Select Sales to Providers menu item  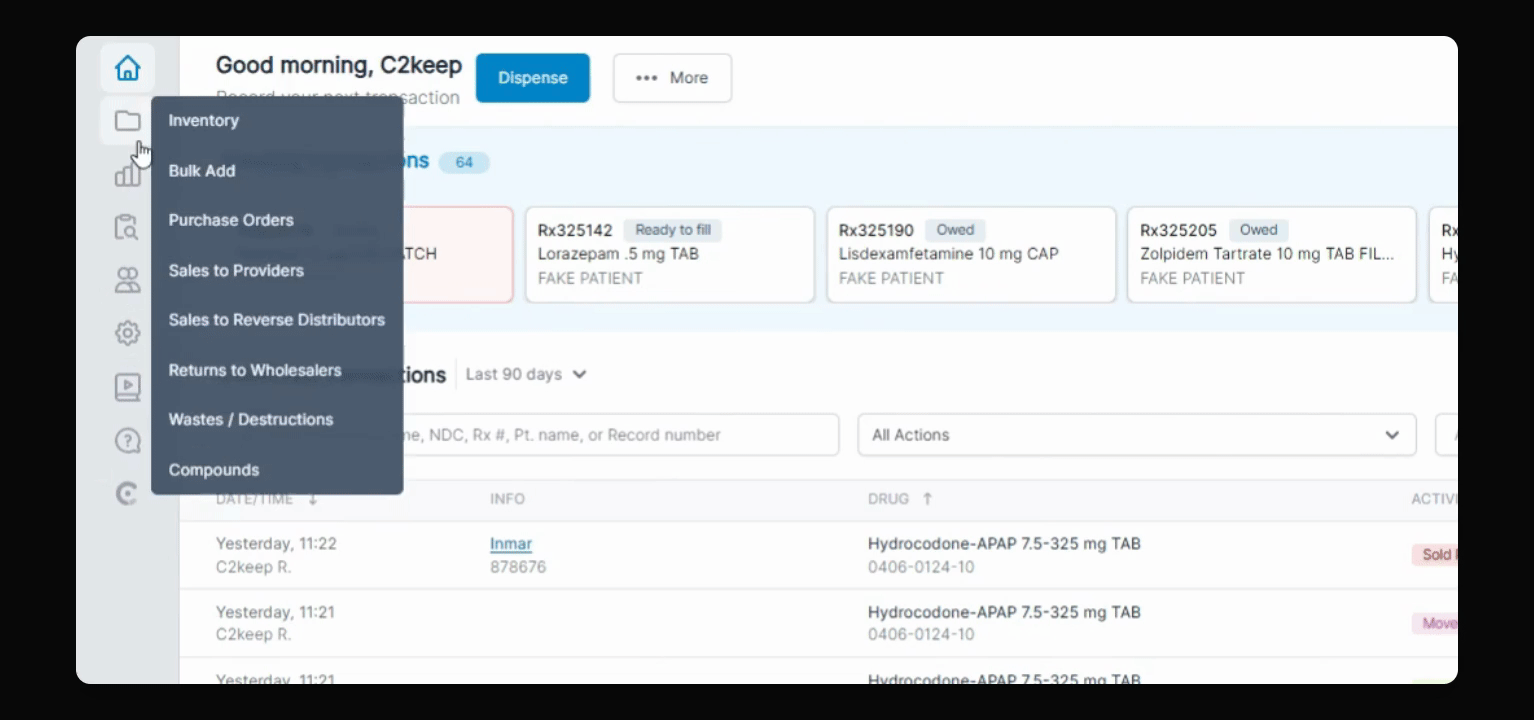pyautogui.click(x=236, y=270)
